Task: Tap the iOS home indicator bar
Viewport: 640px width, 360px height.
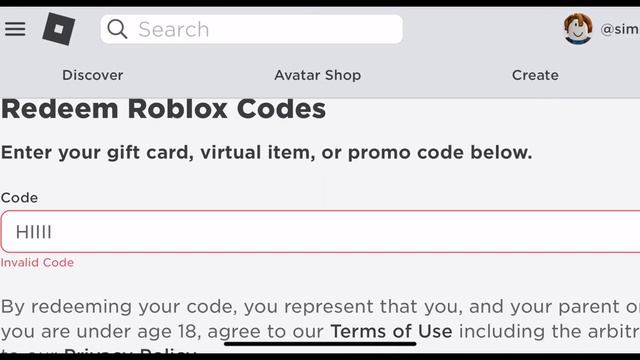Action: pyautogui.click(x=320, y=344)
